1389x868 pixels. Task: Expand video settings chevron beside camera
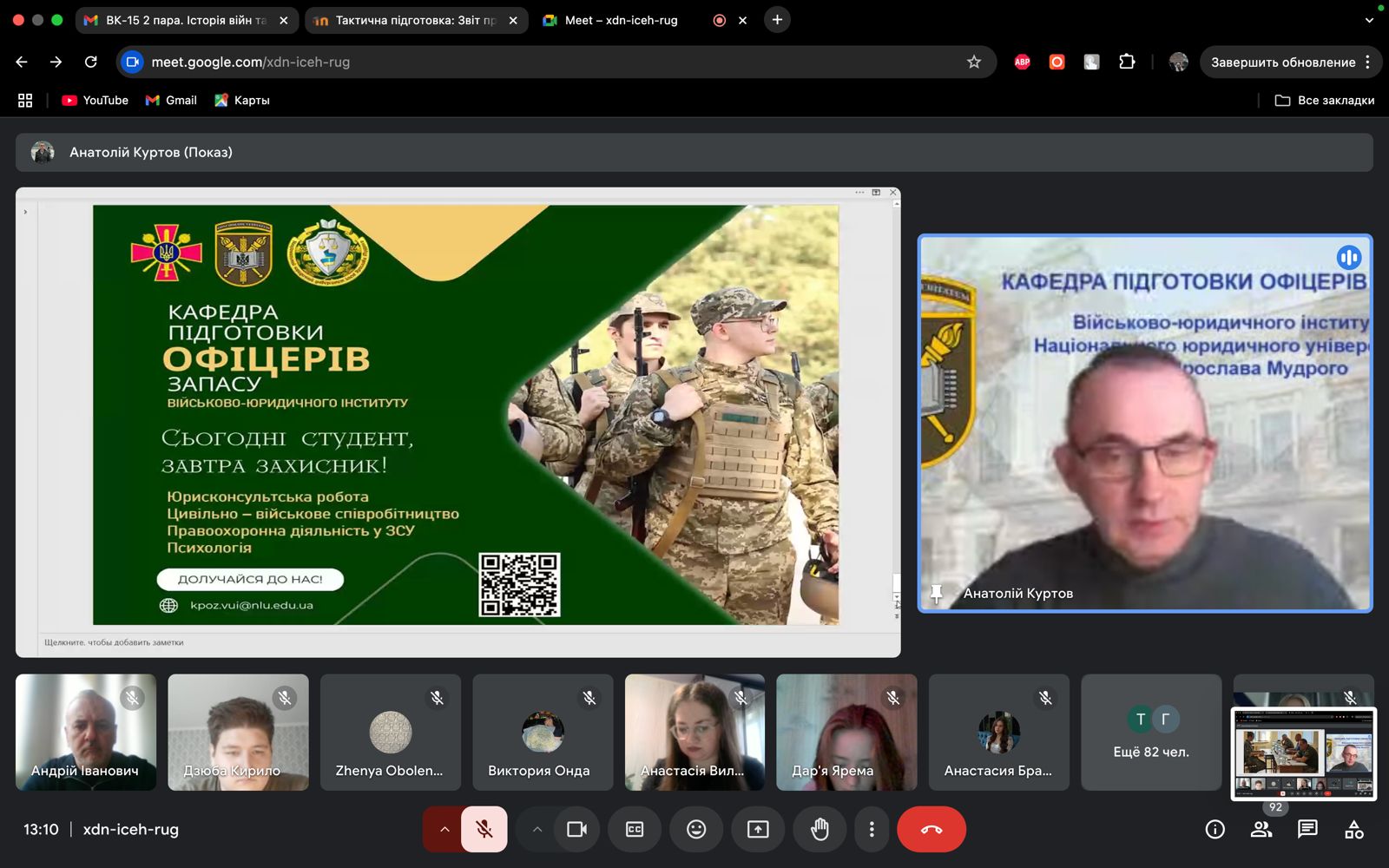click(x=537, y=829)
